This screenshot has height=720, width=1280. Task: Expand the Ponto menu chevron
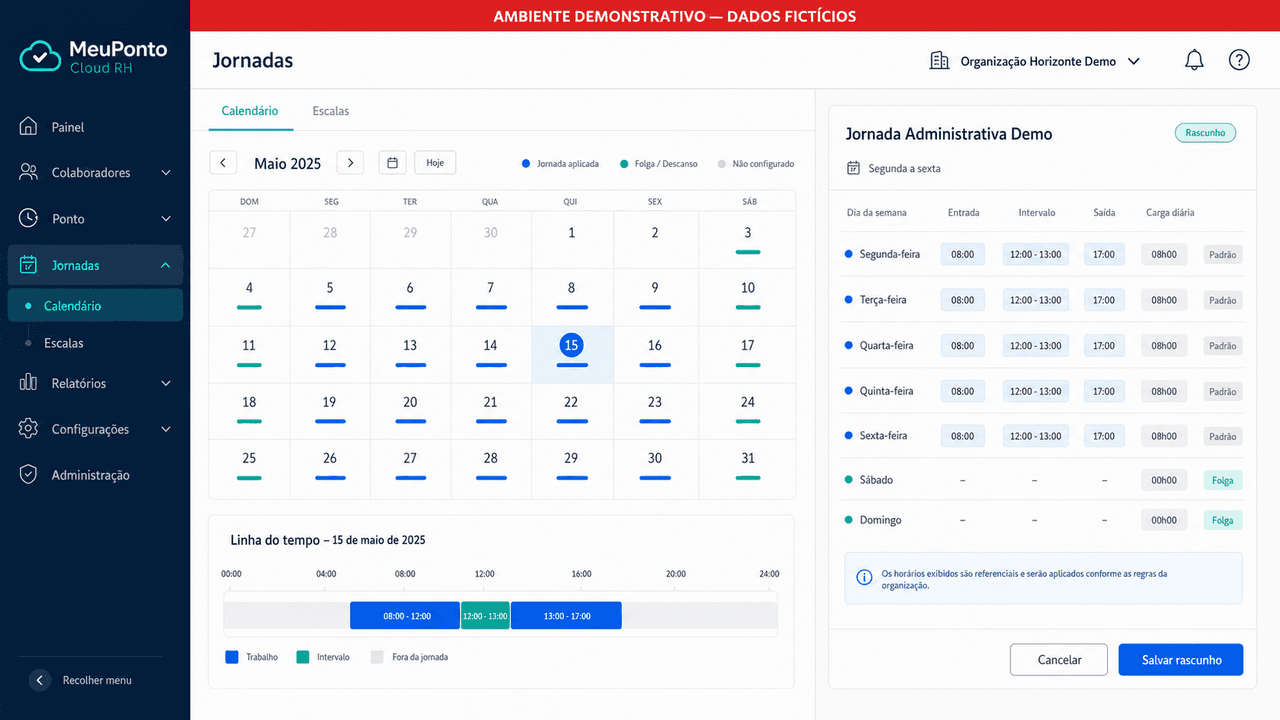click(166, 219)
